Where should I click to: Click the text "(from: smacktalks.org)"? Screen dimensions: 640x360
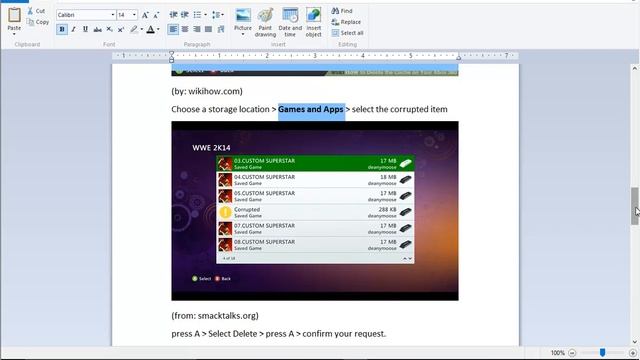point(215,316)
